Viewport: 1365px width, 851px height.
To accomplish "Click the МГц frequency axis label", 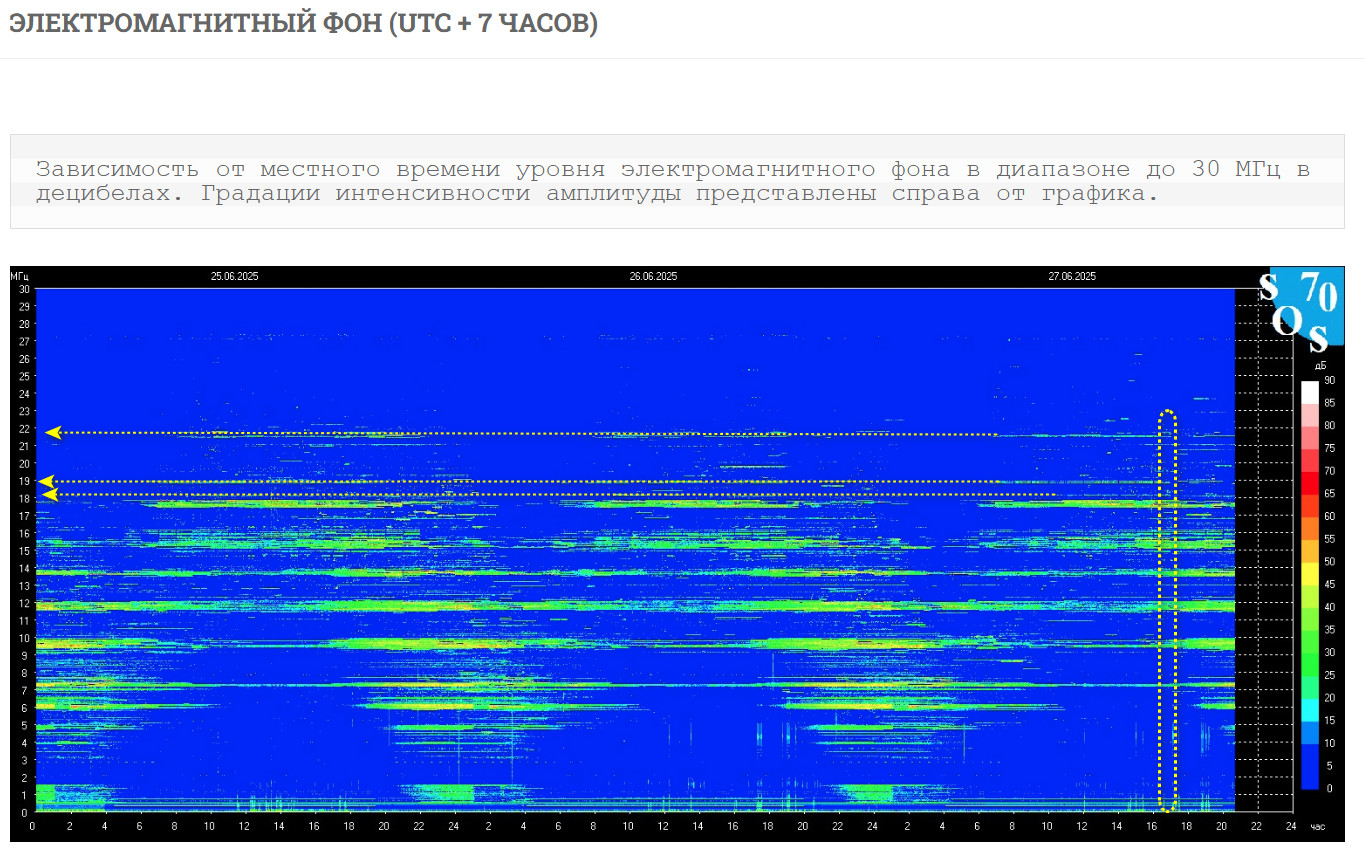I will [20, 276].
